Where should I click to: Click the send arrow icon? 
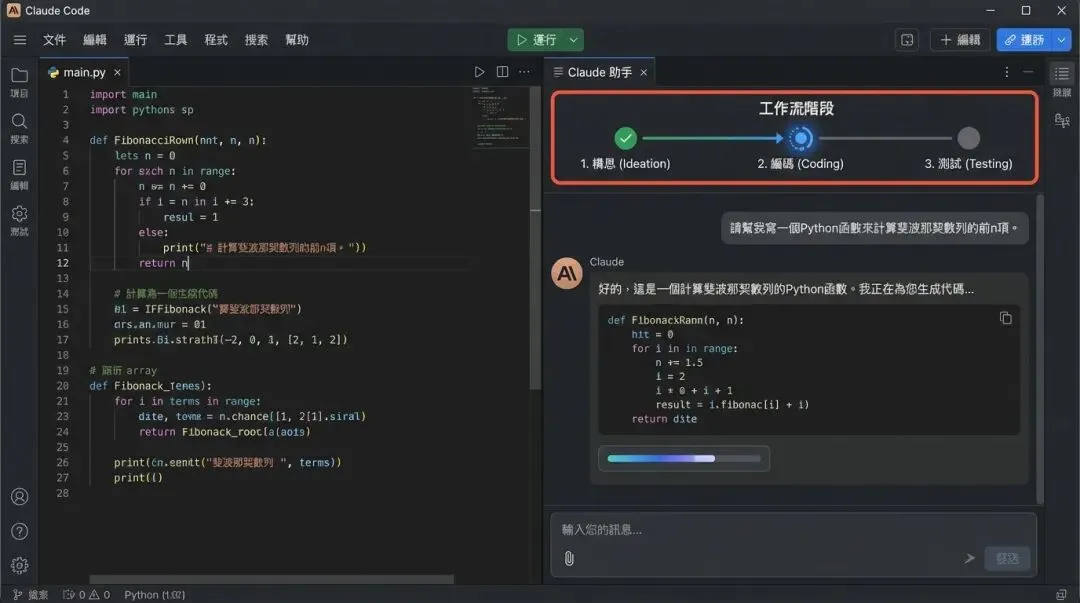pos(970,558)
